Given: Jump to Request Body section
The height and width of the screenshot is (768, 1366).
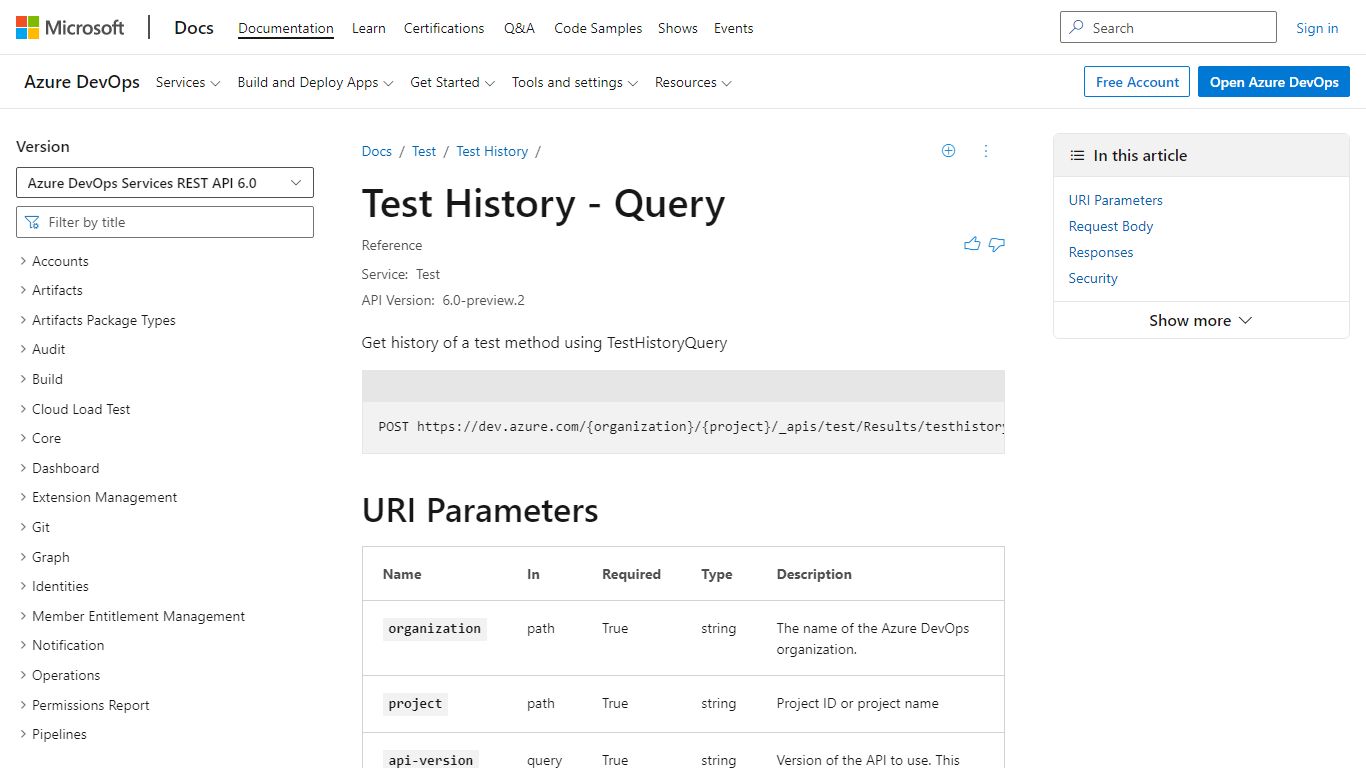Looking at the screenshot, I should coord(1111,226).
